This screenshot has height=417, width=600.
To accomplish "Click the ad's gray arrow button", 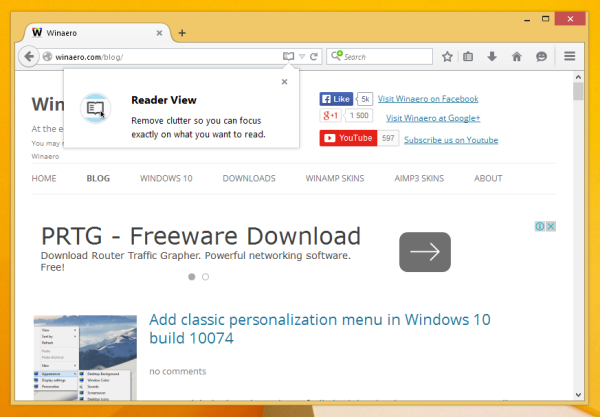I will [x=425, y=252].
